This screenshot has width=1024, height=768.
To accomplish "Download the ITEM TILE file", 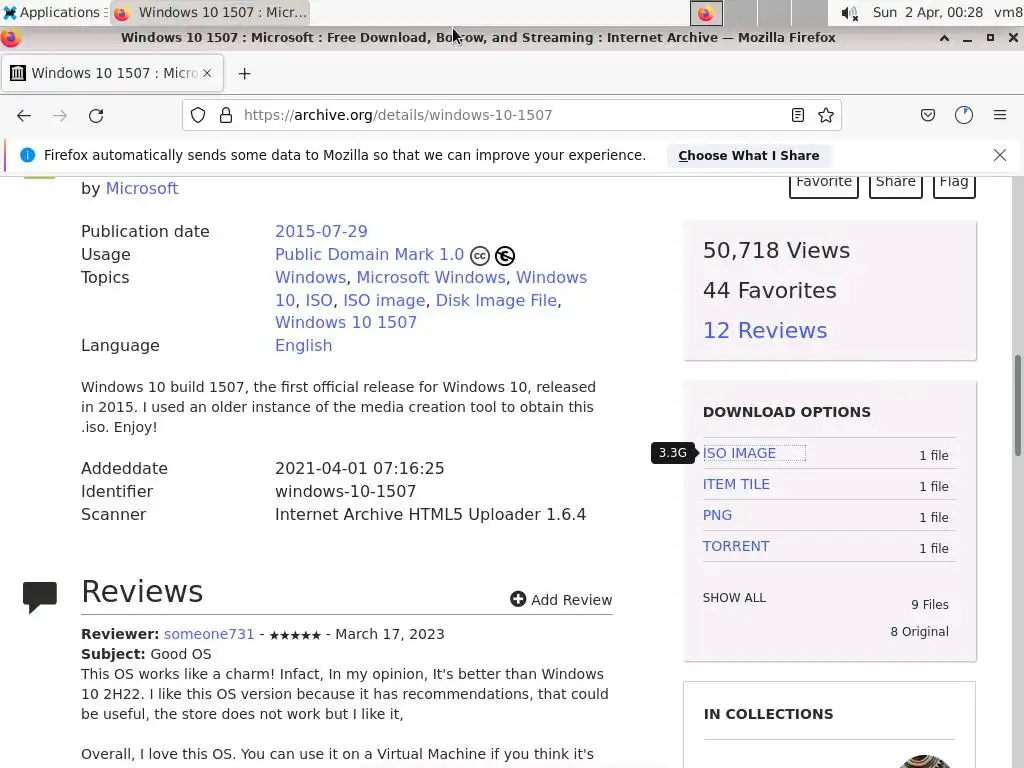I will (736, 485).
